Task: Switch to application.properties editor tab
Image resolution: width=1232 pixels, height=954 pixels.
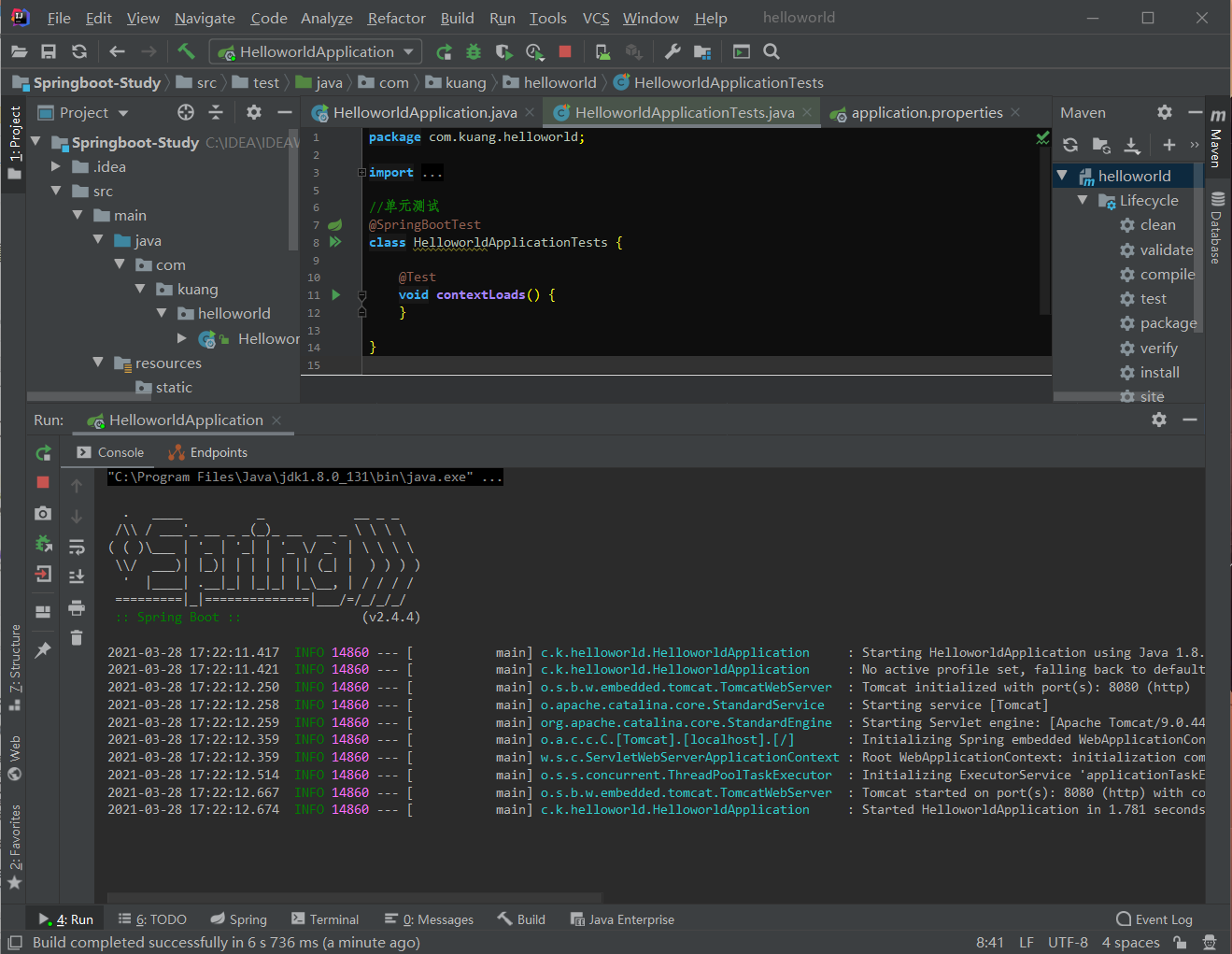Action: (x=927, y=112)
